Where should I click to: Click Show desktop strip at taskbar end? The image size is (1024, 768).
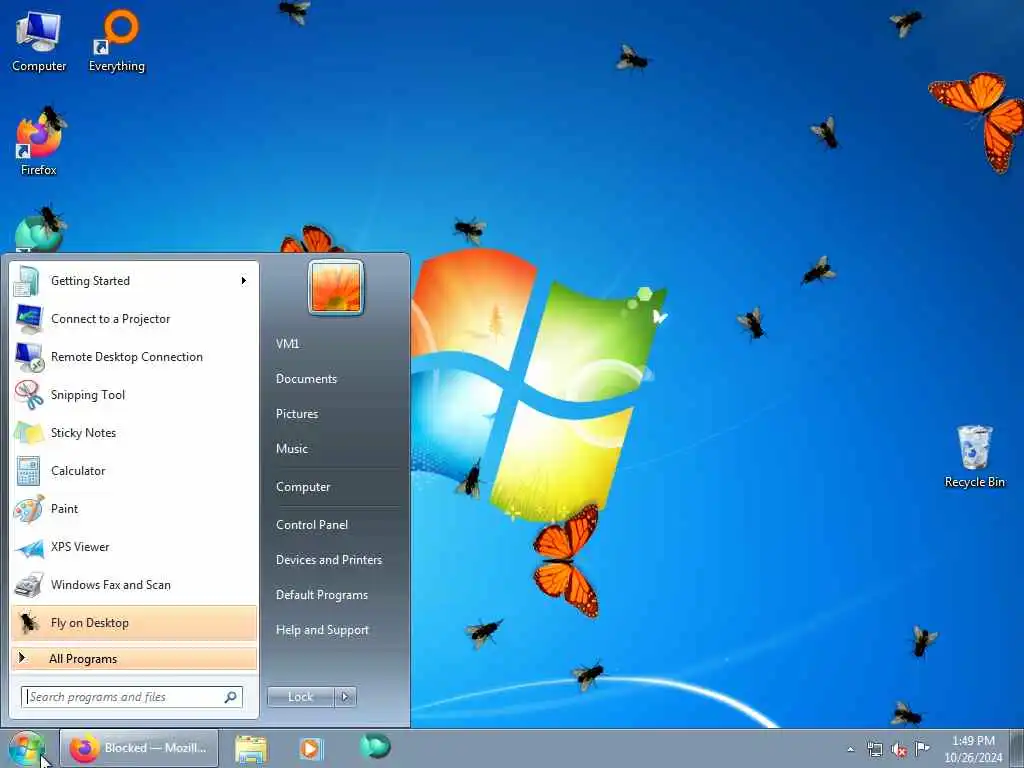1018,748
